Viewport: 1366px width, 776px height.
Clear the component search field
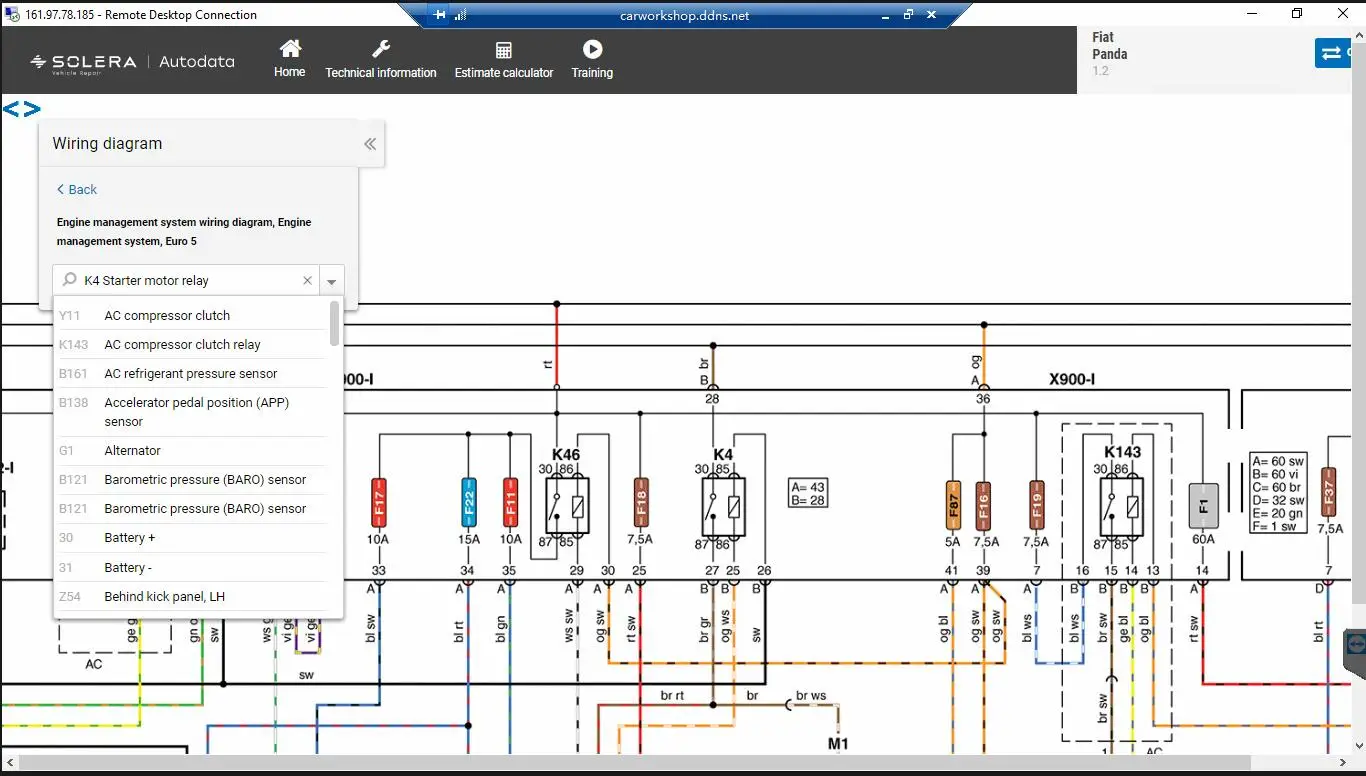click(x=307, y=281)
